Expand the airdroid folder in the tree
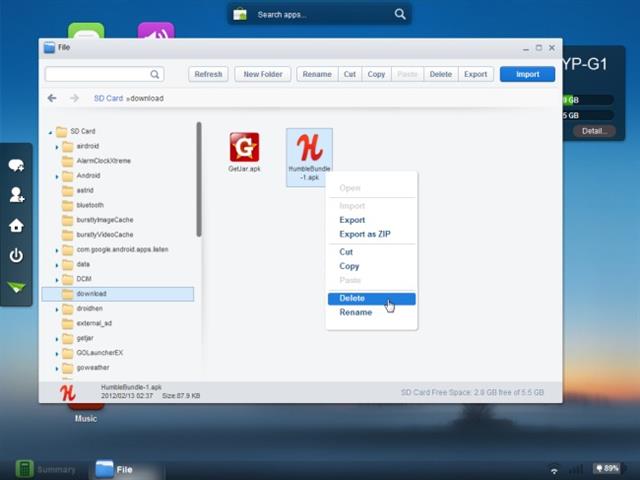 click(57, 146)
